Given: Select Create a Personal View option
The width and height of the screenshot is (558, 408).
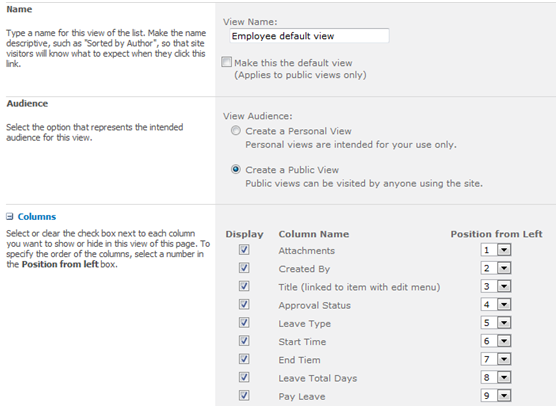Looking at the screenshot, I should [x=236, y=131].
